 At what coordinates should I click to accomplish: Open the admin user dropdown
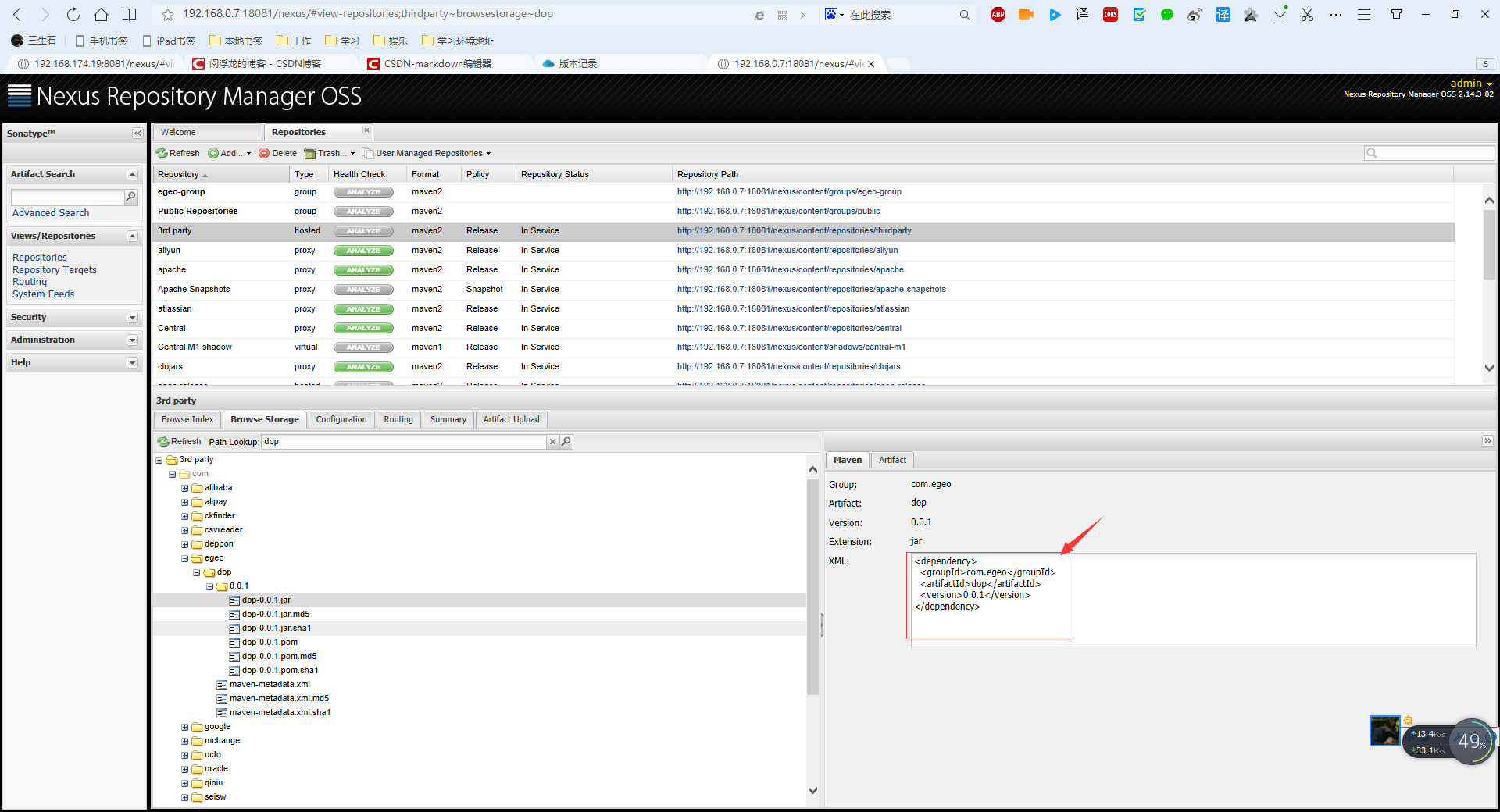[1471, 83]
